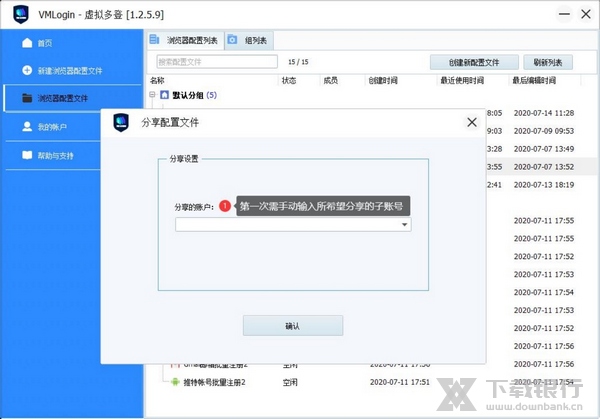Image resolution: width=600 pixels, height=419 pixels.
Task: Click the 2020-07-07 13:49 edit time
Action: (544, 149)
